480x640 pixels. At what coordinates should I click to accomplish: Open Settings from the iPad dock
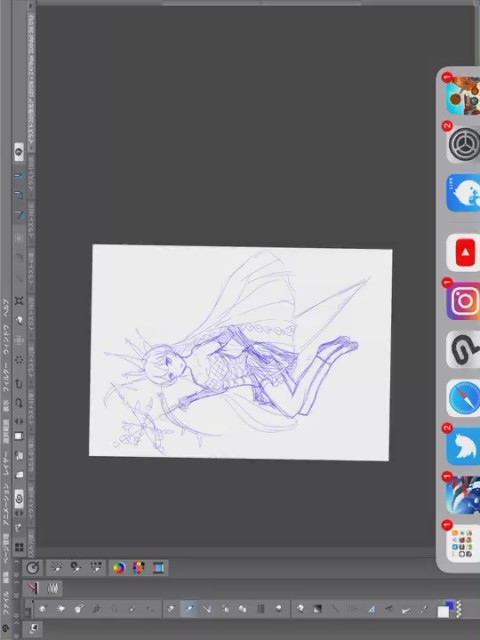coord(464,145)
